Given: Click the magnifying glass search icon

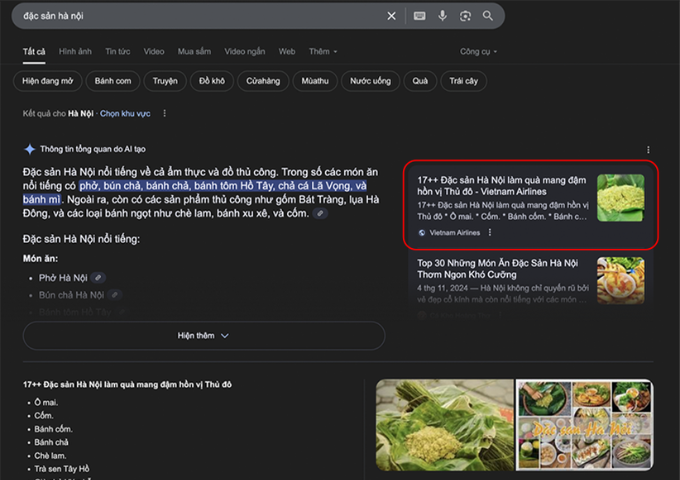Looking at the screenshot, I should tap(488, 16).
